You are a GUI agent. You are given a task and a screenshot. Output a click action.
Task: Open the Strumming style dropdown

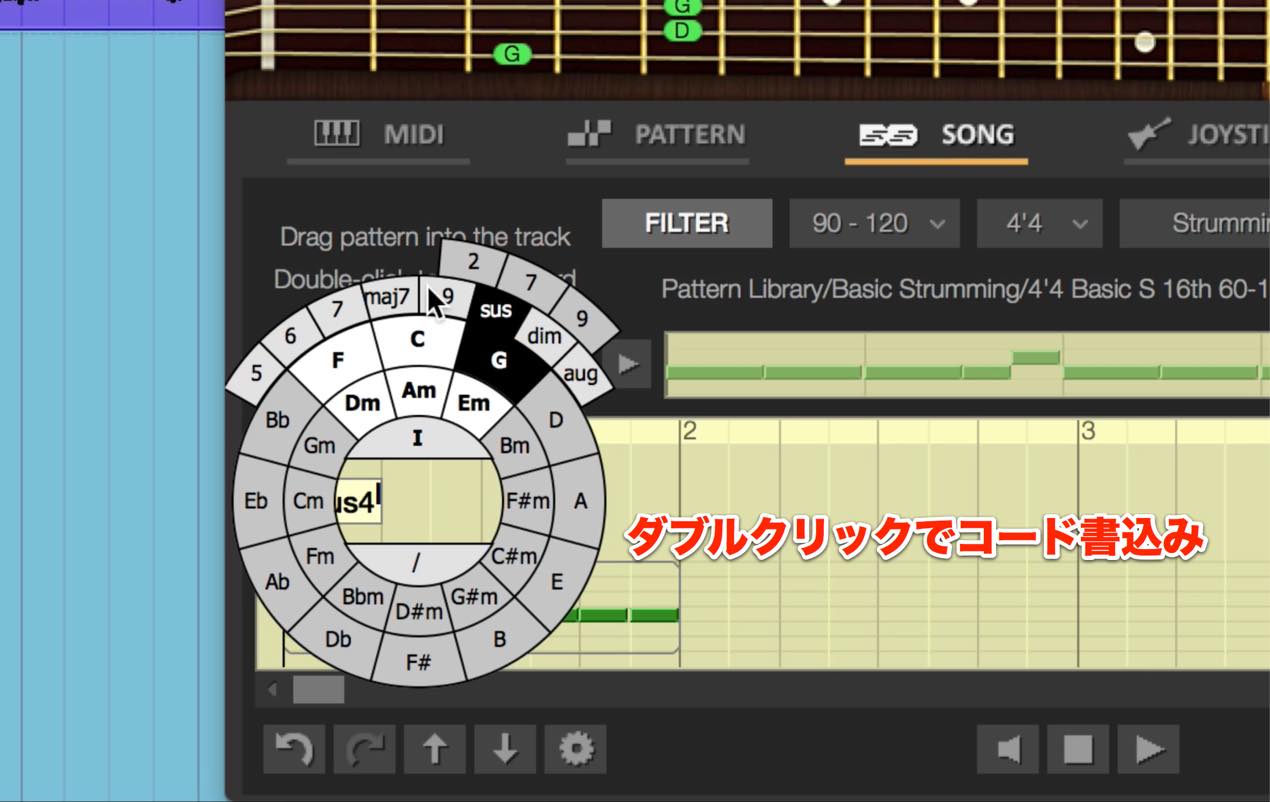point(1195,223)
